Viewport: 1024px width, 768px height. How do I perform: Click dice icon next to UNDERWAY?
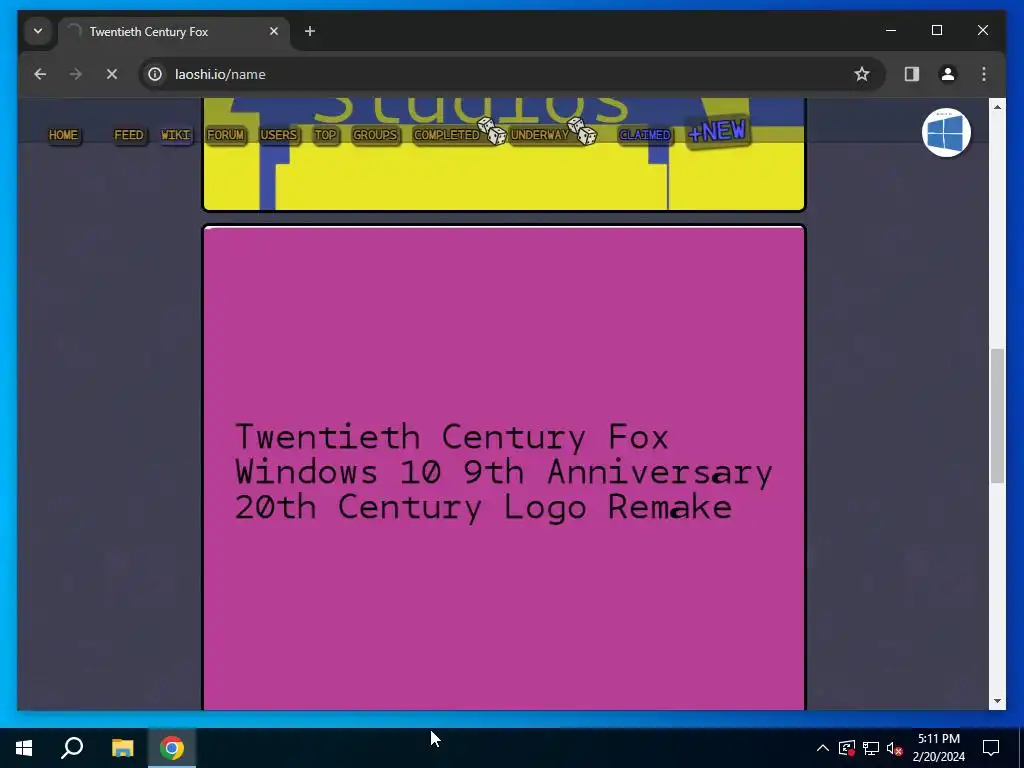pos(583,131)
